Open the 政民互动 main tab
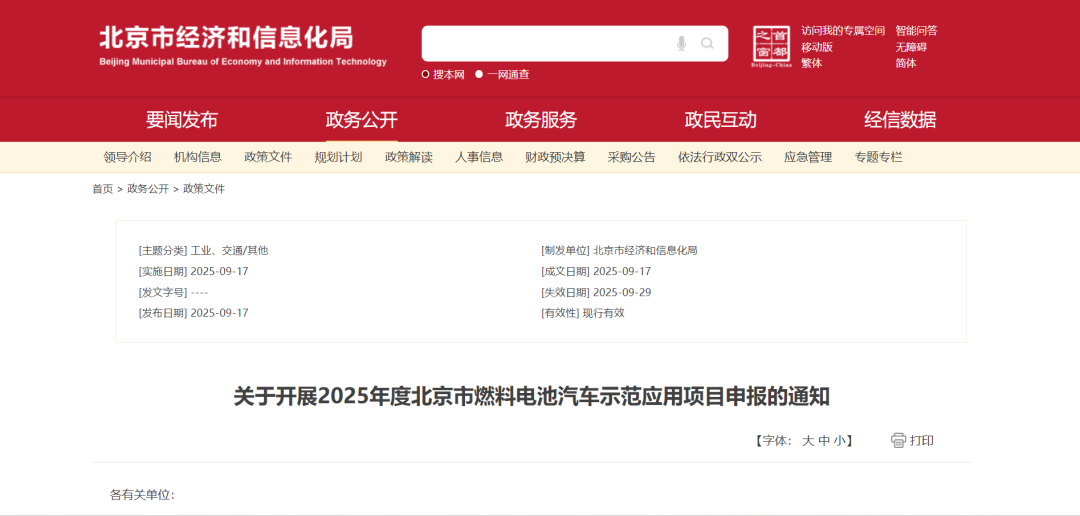This screenshot has width=1080, height=516. pyautogui.click(x=720, y=120)
